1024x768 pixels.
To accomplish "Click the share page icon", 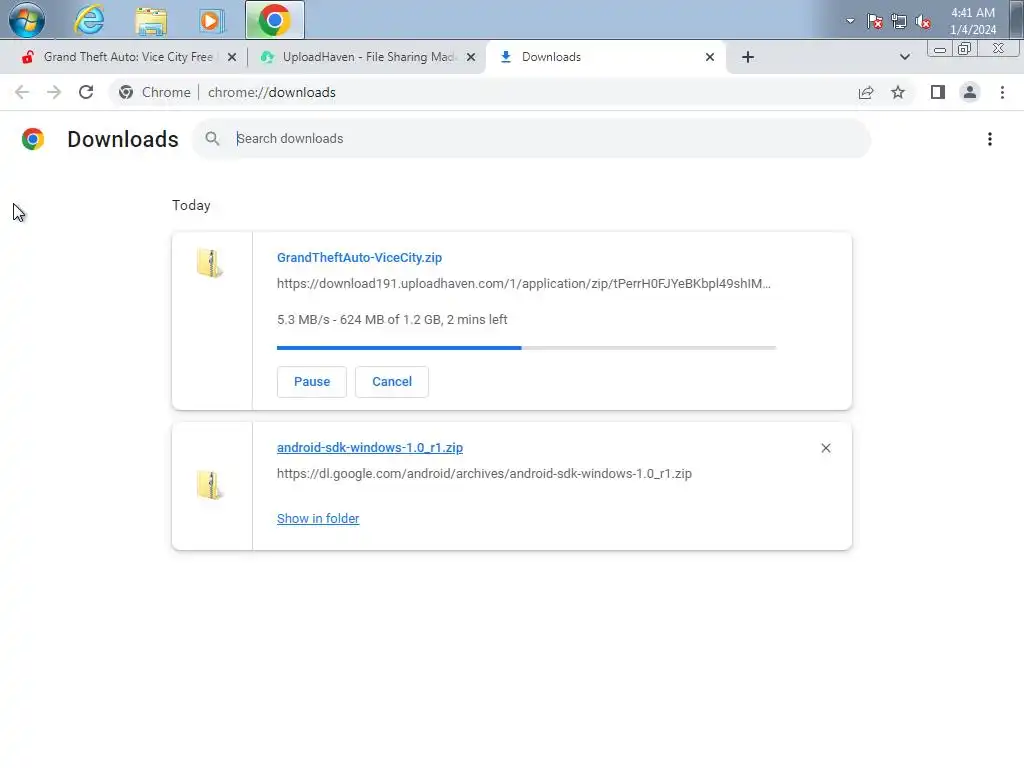I will [x=866, y=92].
